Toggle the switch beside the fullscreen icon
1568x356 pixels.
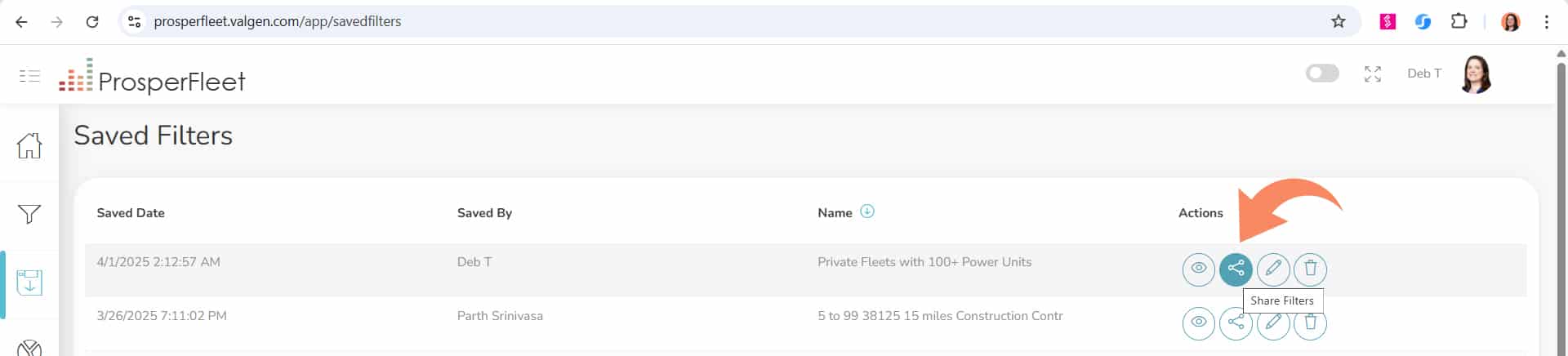[1322, 73]
